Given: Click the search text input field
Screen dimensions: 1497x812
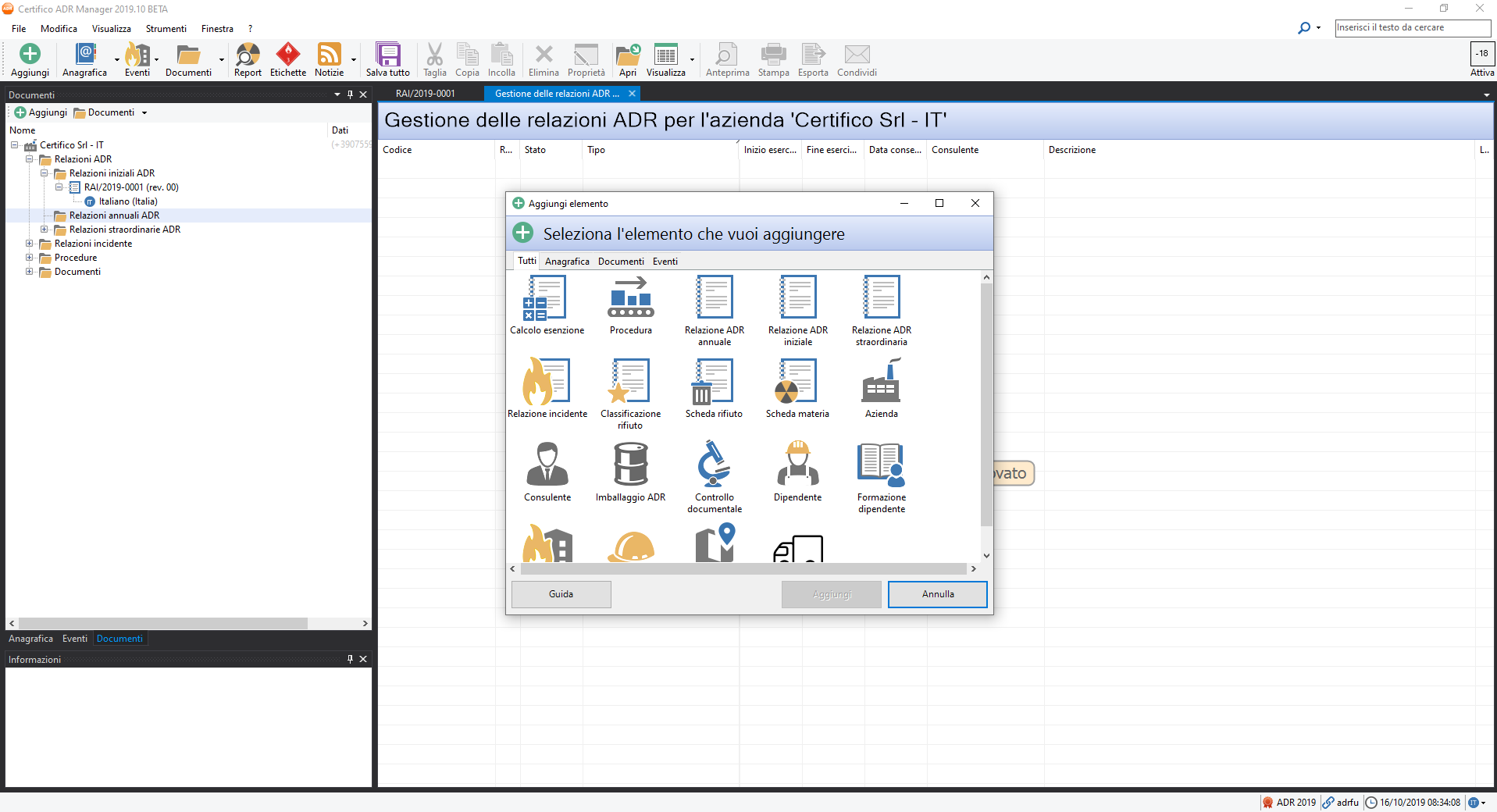Looking at the screenshot, I should coord(1412,28).
